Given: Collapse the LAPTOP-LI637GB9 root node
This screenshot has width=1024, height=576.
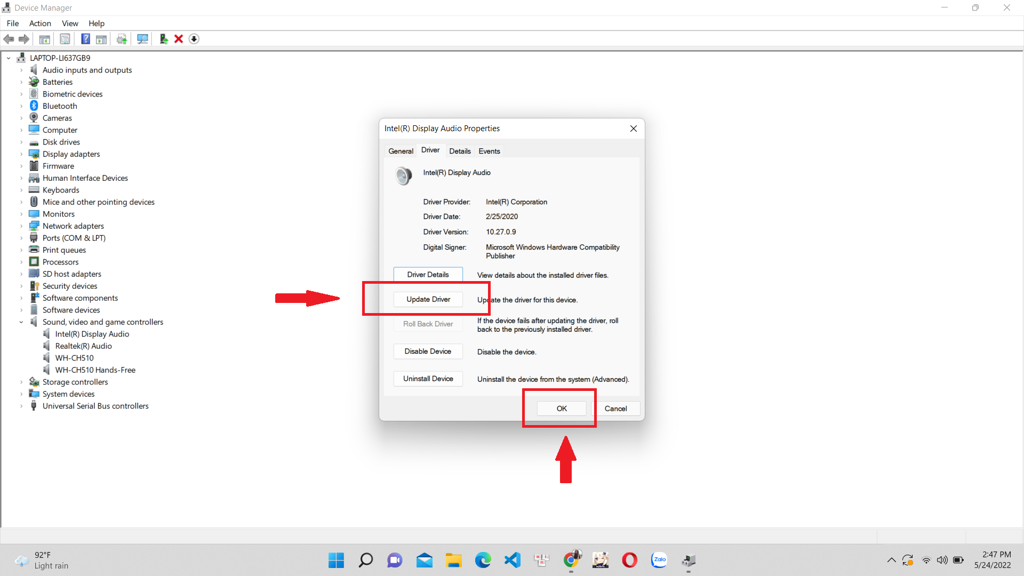Looking at the screenshot, I should pos(8,58).
